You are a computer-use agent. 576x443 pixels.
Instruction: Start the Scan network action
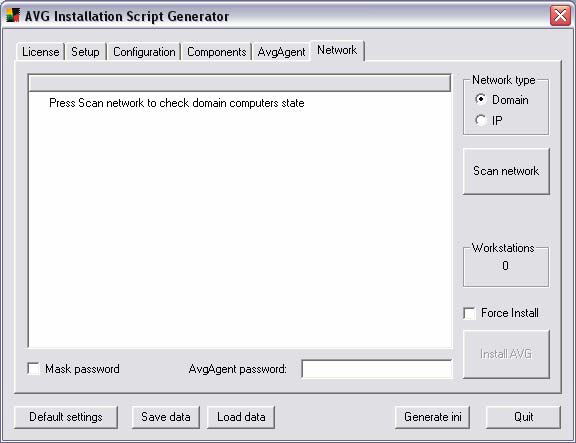coord(506,171)
